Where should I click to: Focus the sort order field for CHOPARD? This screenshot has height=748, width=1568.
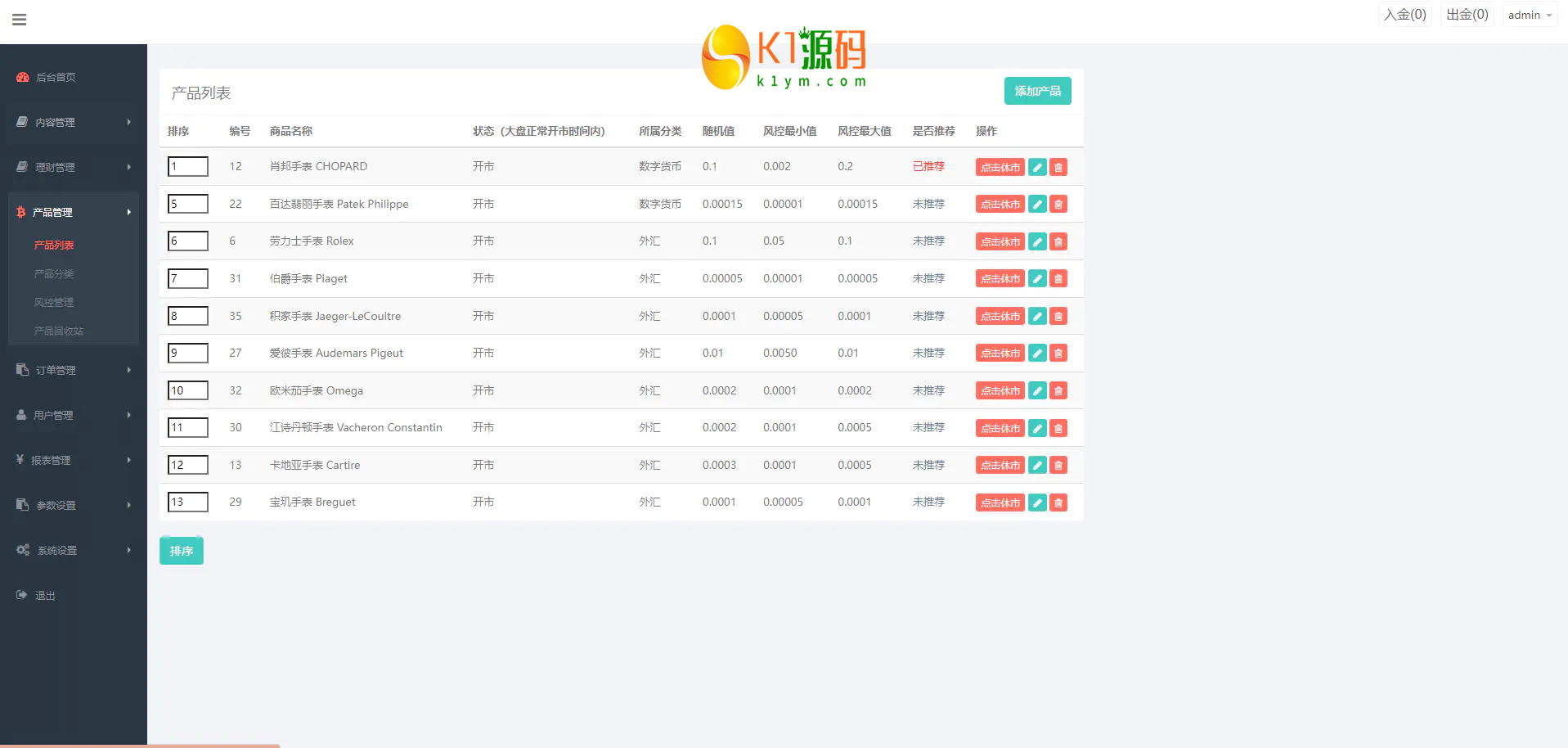pos(188,166)
